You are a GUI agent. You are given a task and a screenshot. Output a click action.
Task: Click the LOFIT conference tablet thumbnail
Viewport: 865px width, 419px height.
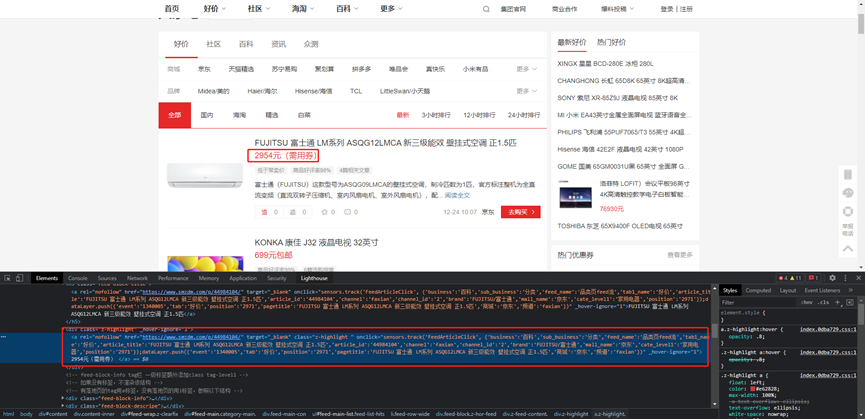click(574, 196)
